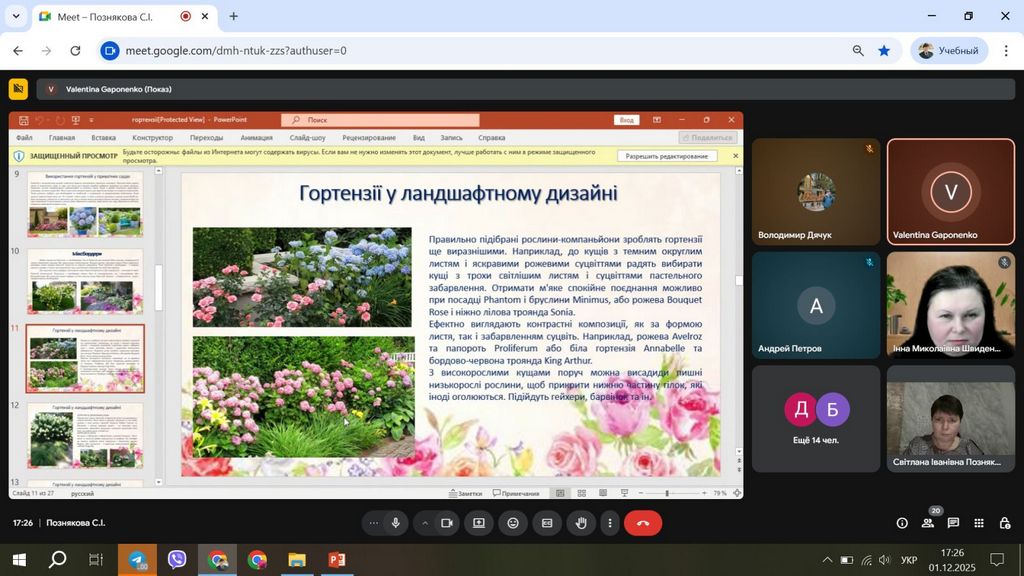Open a new browser tab

[x=234, y=16]
